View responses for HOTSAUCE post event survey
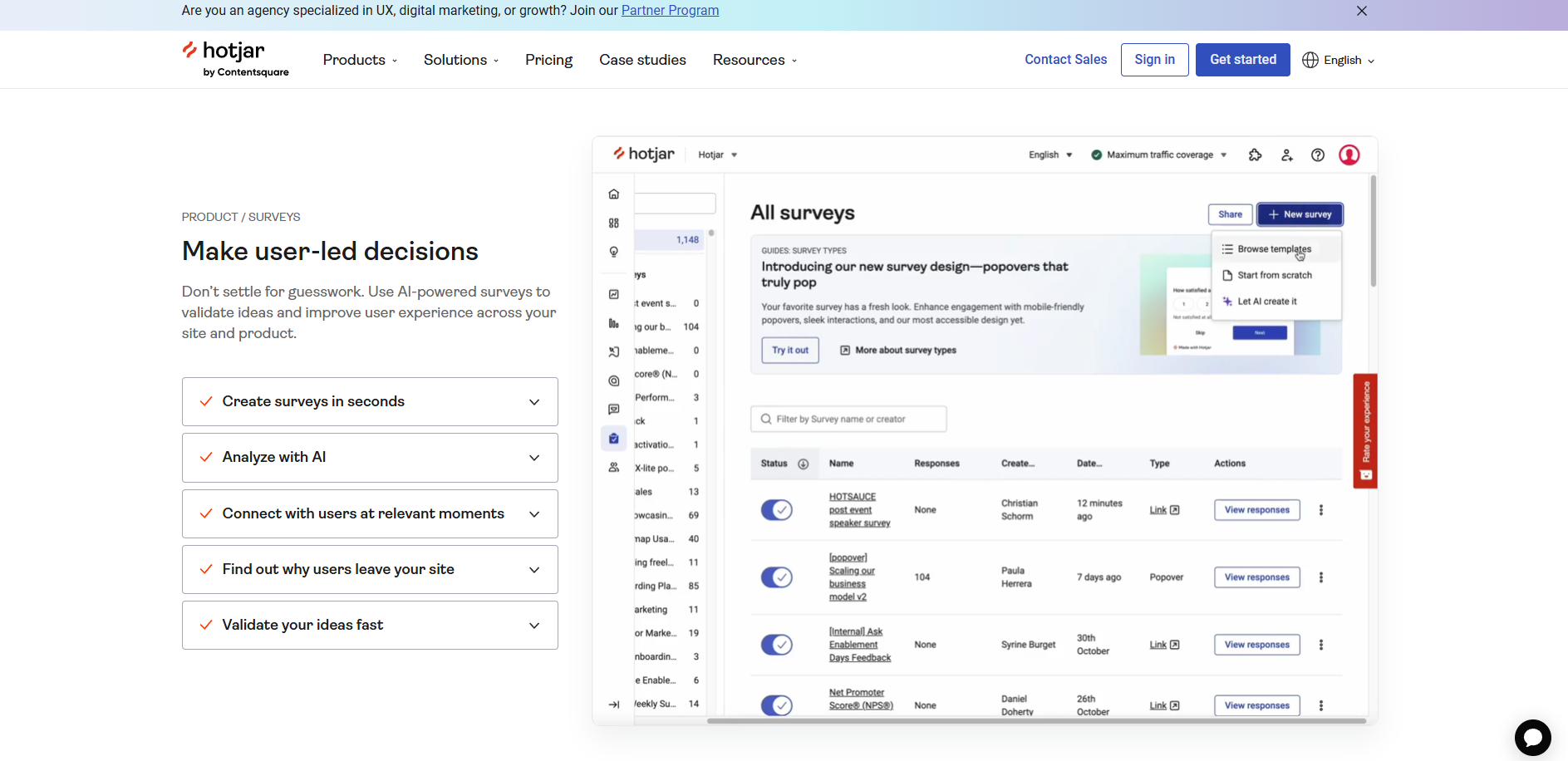 tap(1256, 510)
